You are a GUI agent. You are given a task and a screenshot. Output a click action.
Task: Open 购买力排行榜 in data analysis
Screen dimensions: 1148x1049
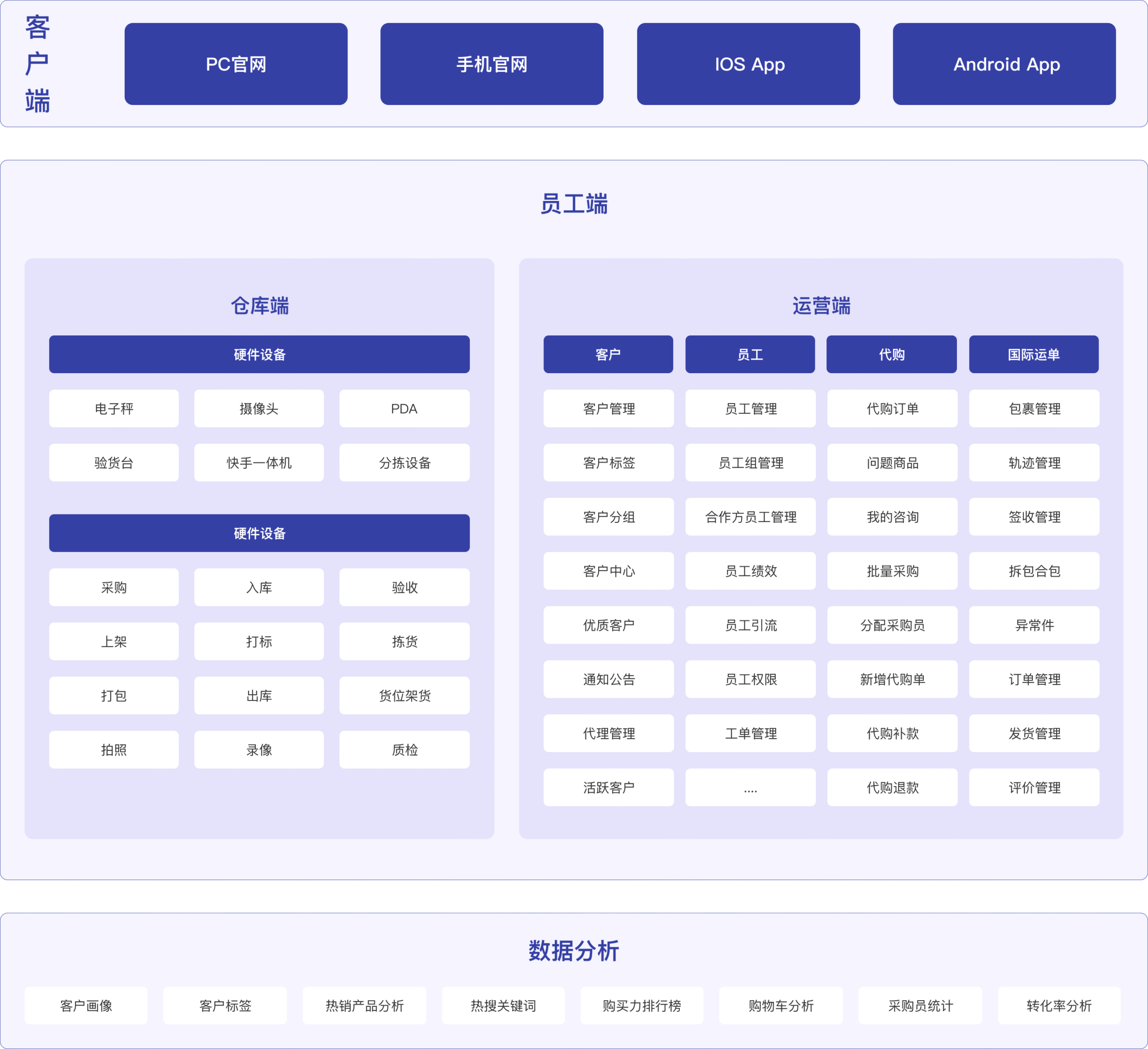[642, 1005]
